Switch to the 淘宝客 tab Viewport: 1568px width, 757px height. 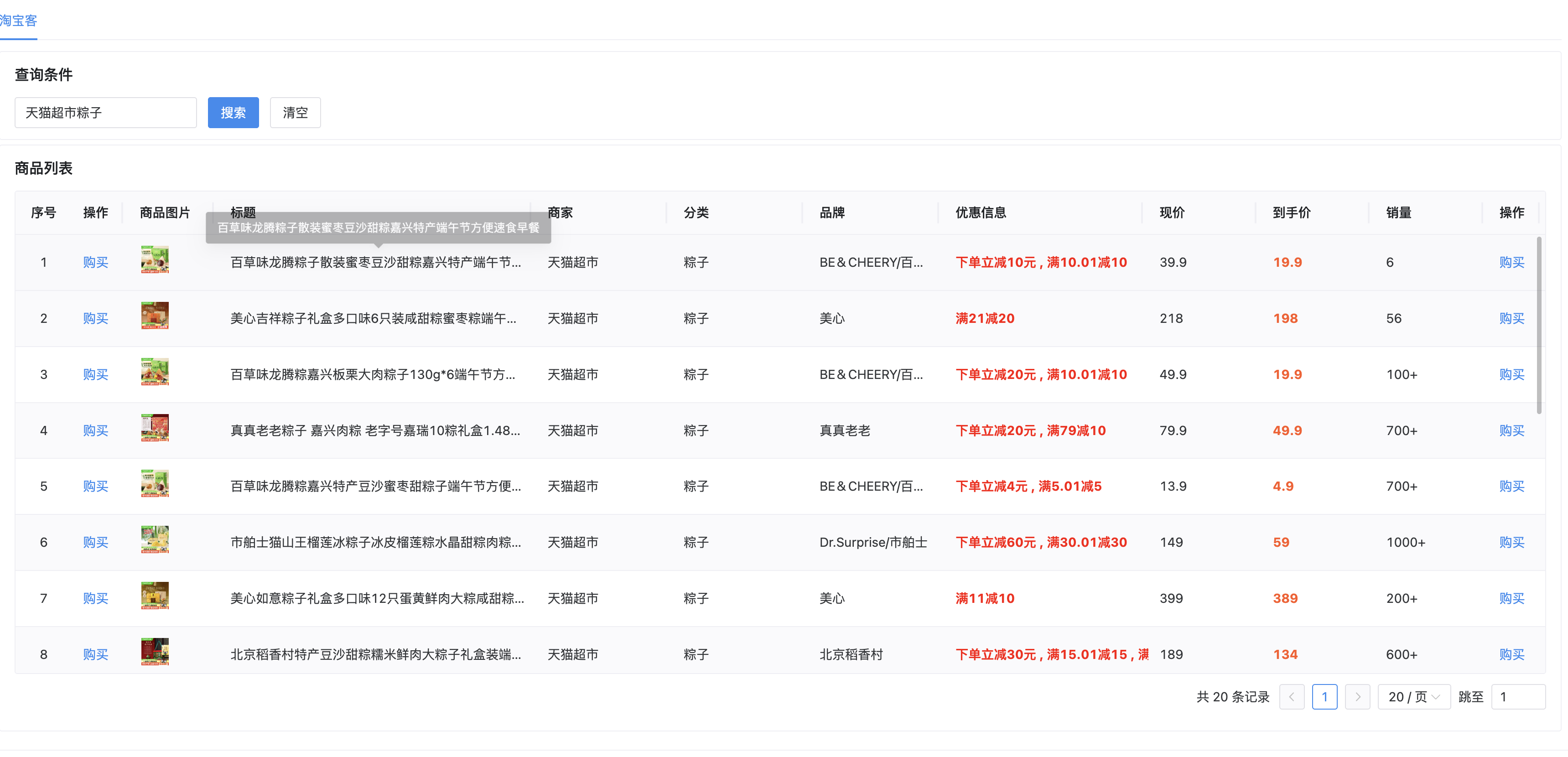(x=19, y=21)
